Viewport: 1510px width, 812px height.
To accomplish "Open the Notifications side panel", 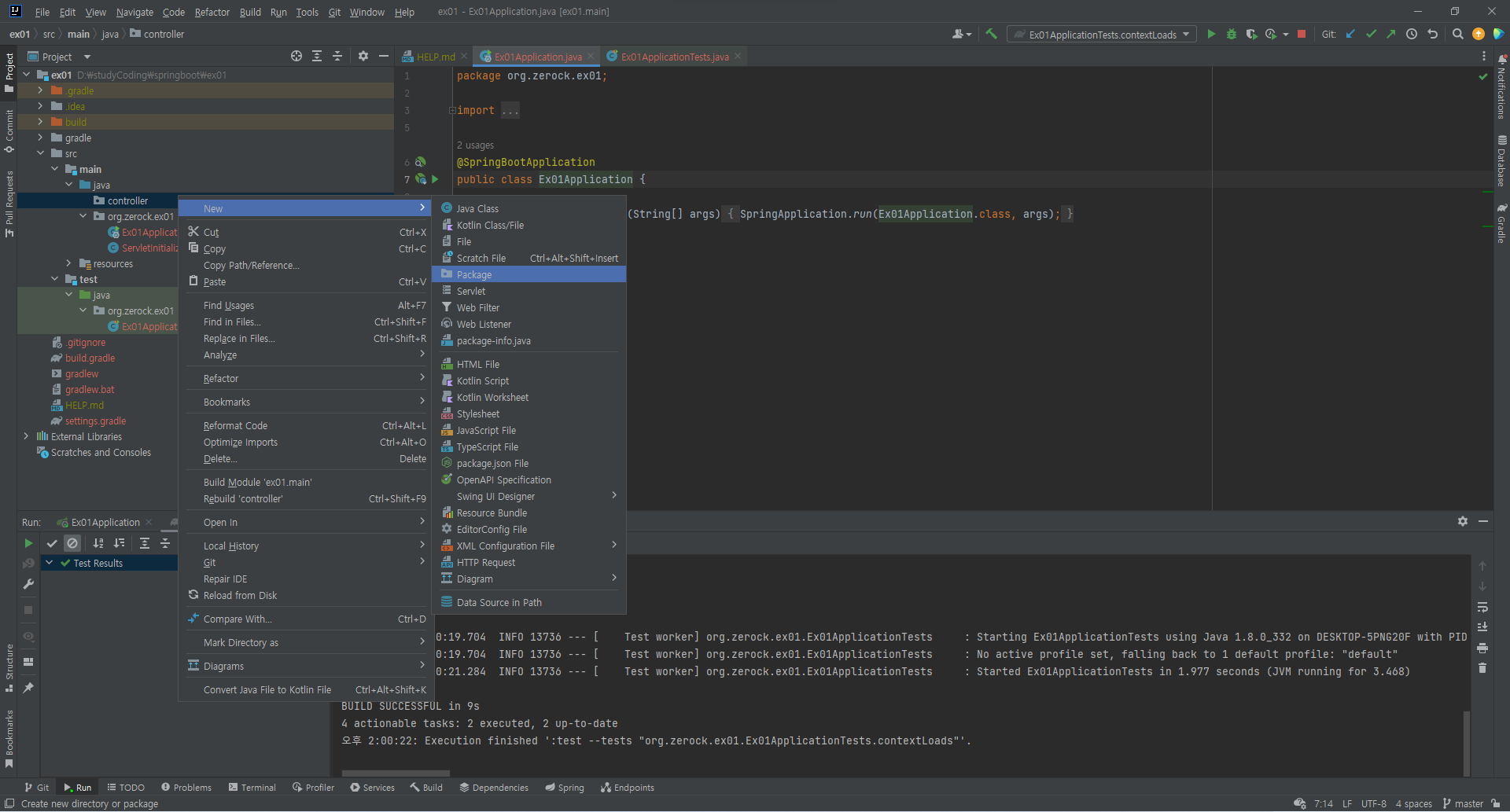I will pyautogui.click(x=1501, y=87).
